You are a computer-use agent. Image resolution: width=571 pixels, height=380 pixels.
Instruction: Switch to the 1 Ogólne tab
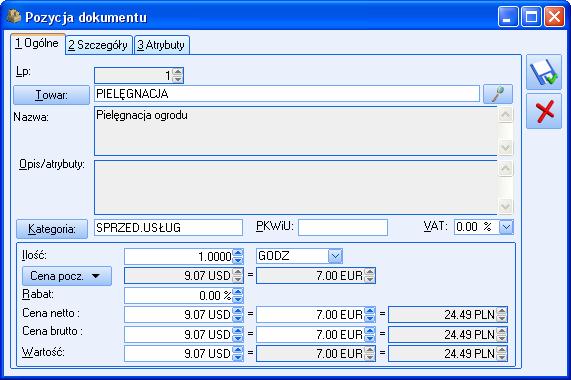point(38,44)
